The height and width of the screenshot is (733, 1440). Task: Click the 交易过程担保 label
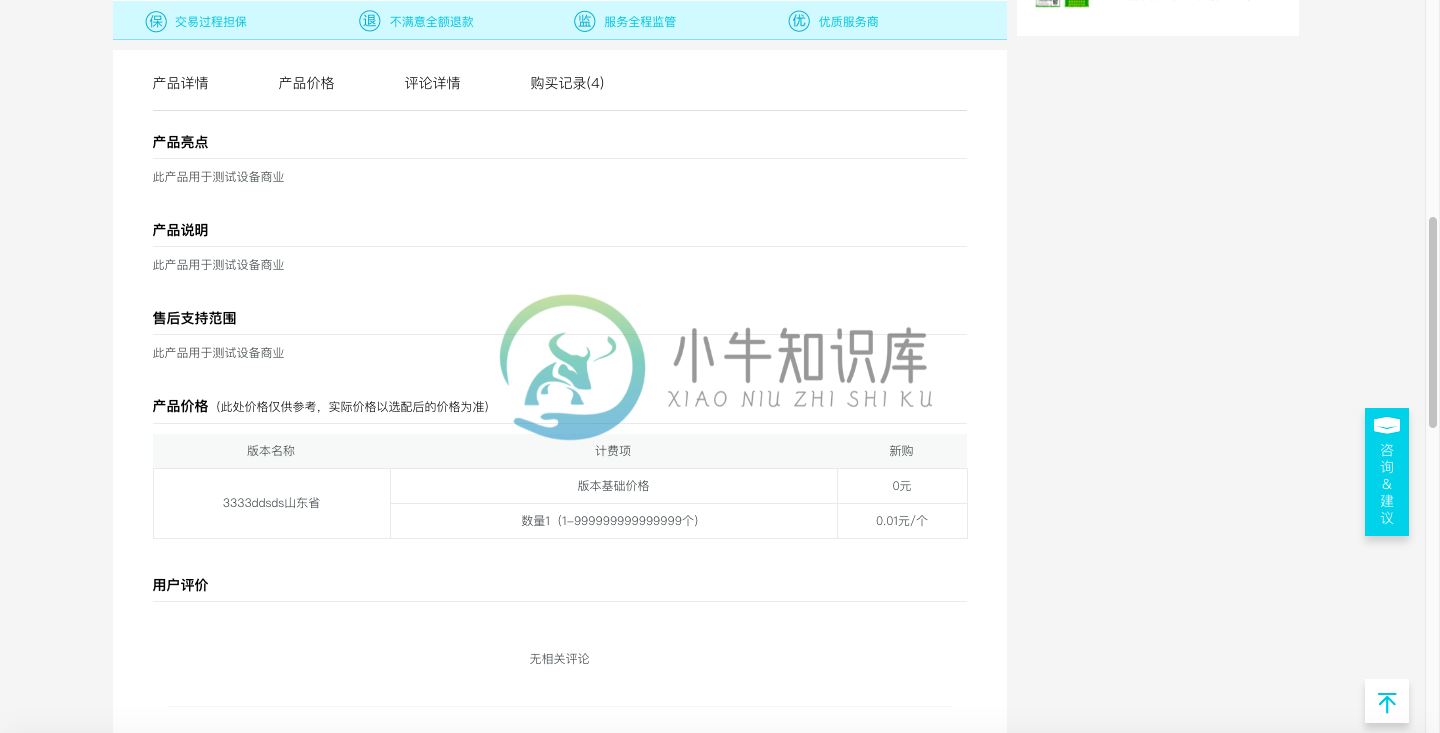(211, 21)
